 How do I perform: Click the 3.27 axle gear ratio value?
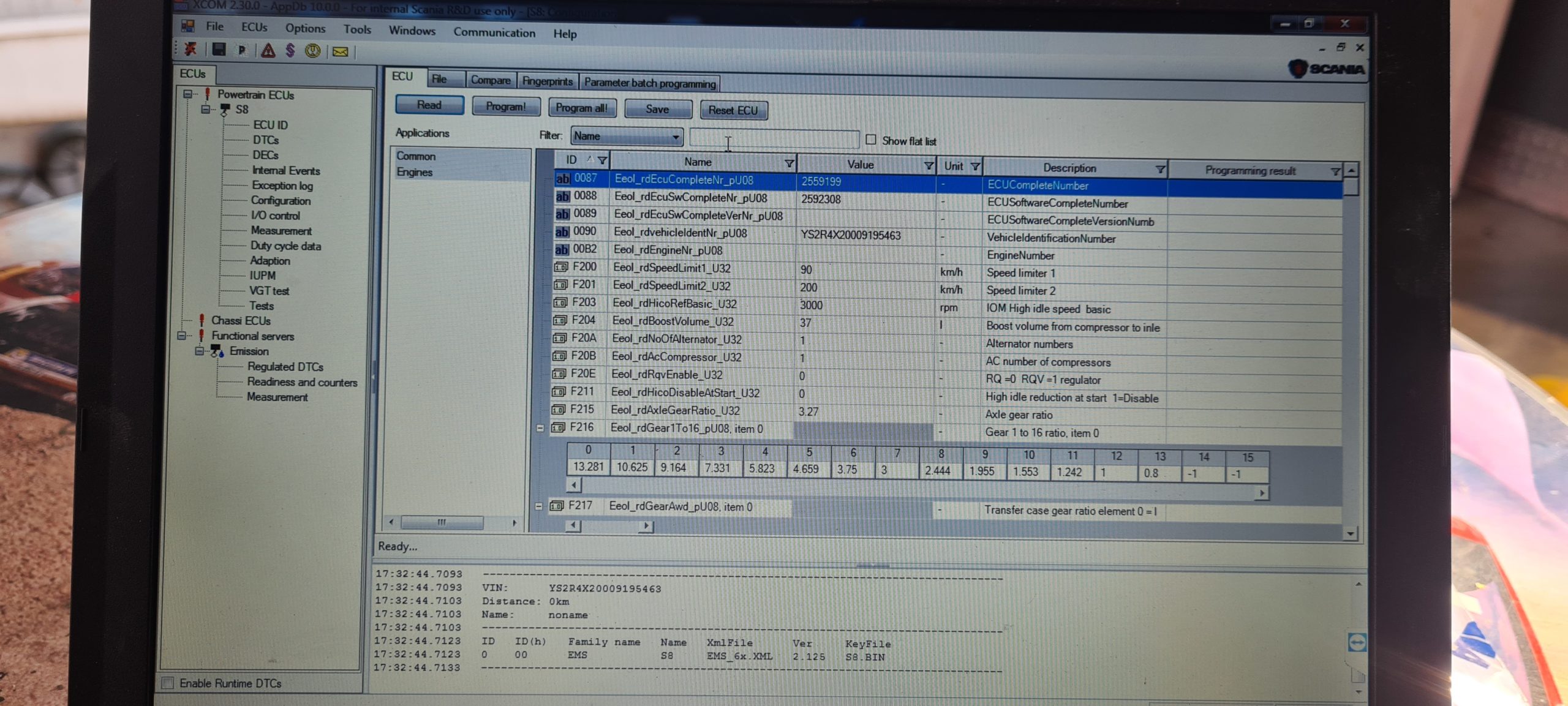tap(809, 411)
